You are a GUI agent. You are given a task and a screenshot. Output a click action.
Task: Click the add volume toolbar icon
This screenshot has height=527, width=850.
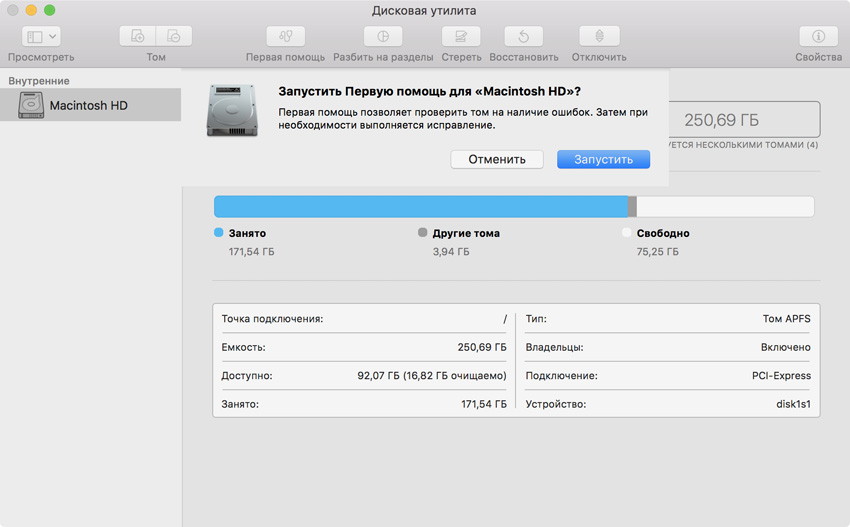[138, 37]
